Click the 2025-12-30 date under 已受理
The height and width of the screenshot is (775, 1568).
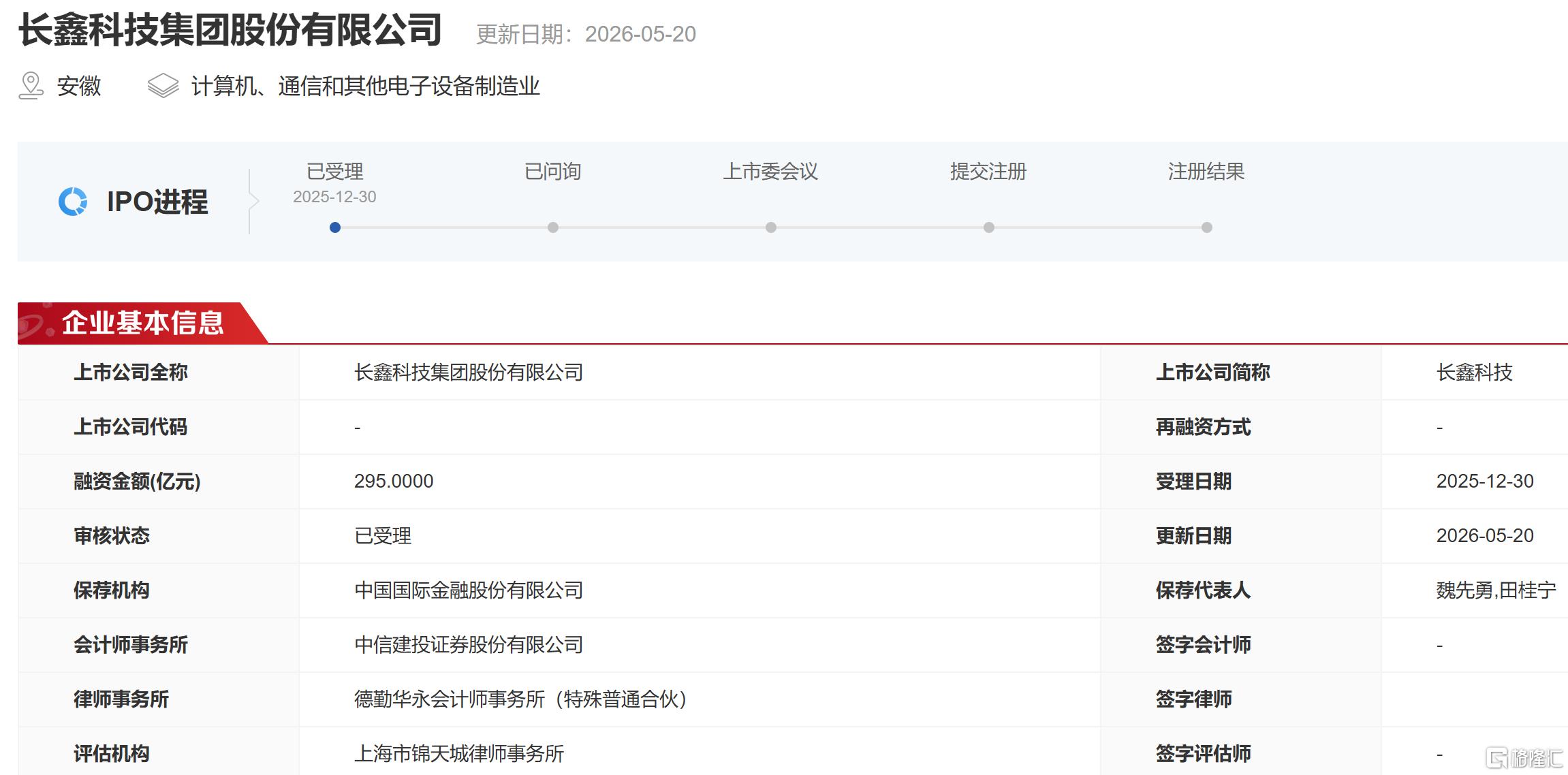(x=334, y=197)
